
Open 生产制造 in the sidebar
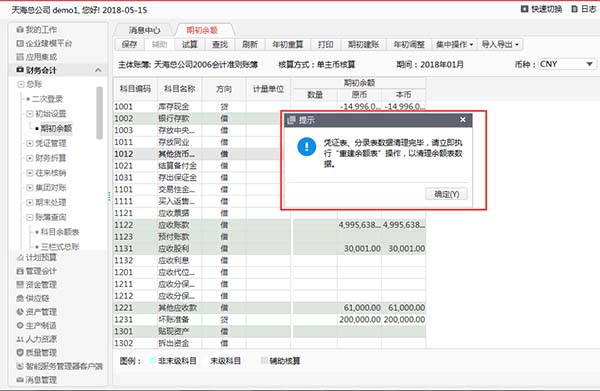[37, 325]
